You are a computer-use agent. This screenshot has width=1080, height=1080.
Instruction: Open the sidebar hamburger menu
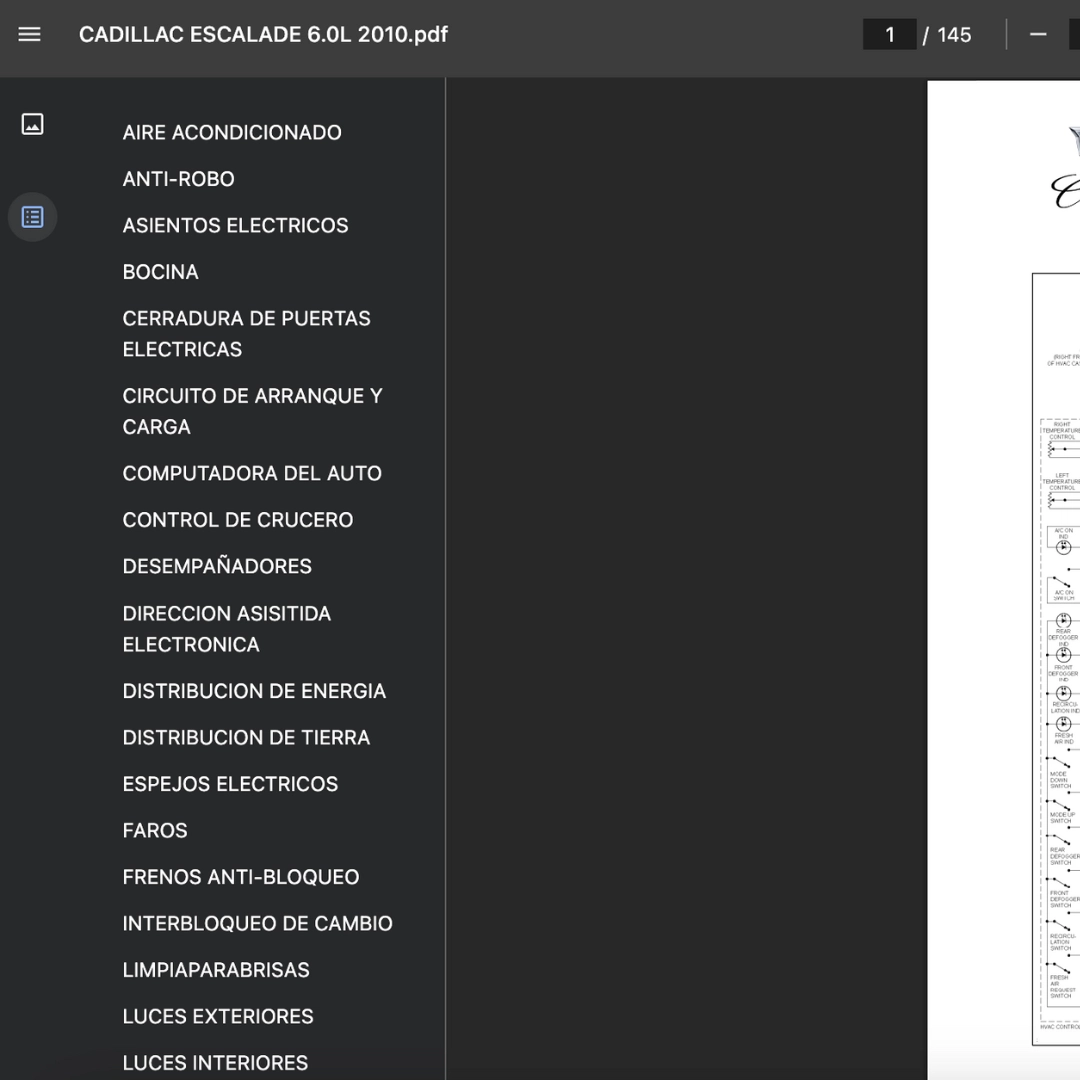[x=29, y=34]
